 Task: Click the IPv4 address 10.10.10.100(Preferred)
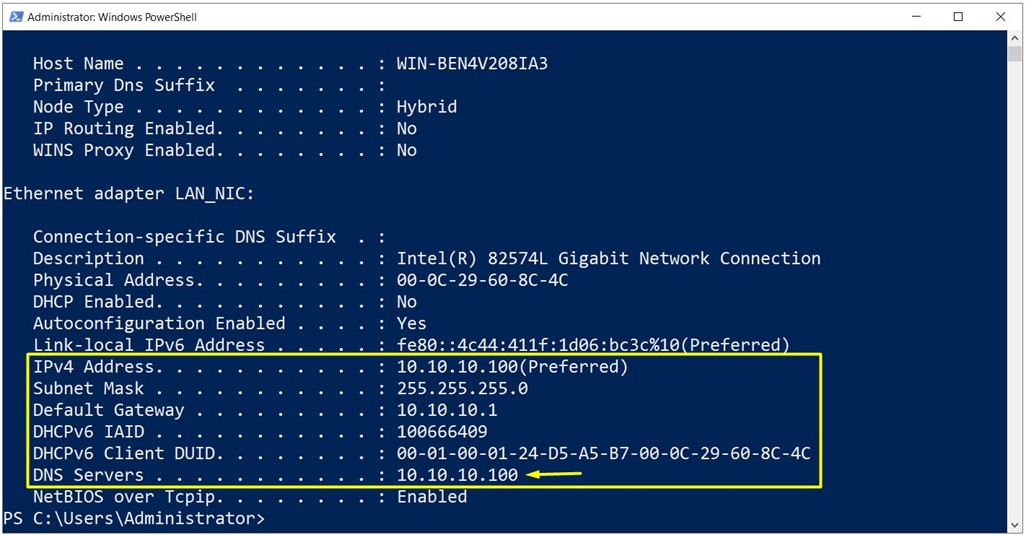point(512,367)
